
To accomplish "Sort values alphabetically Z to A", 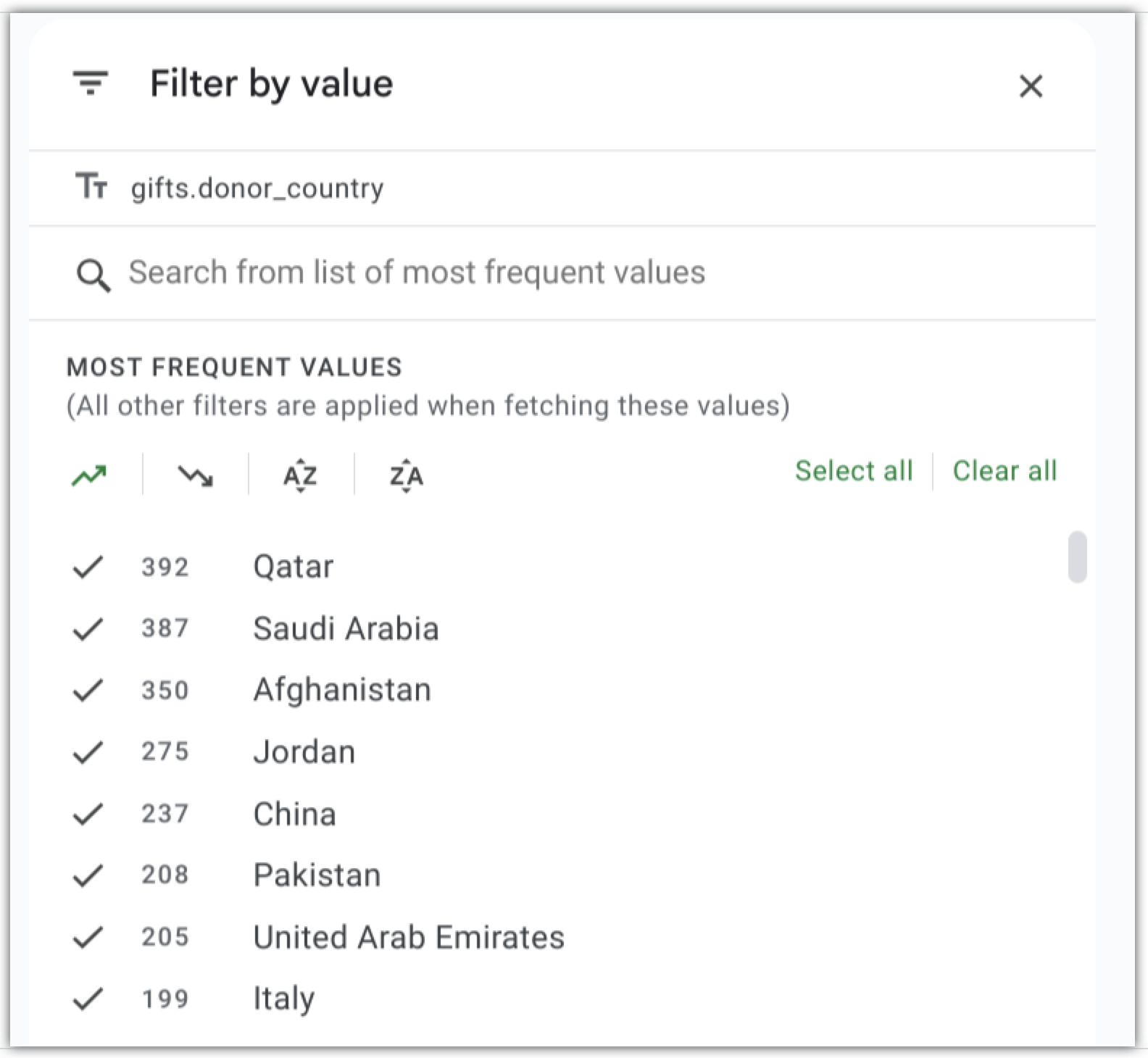I will click(406, 475).
